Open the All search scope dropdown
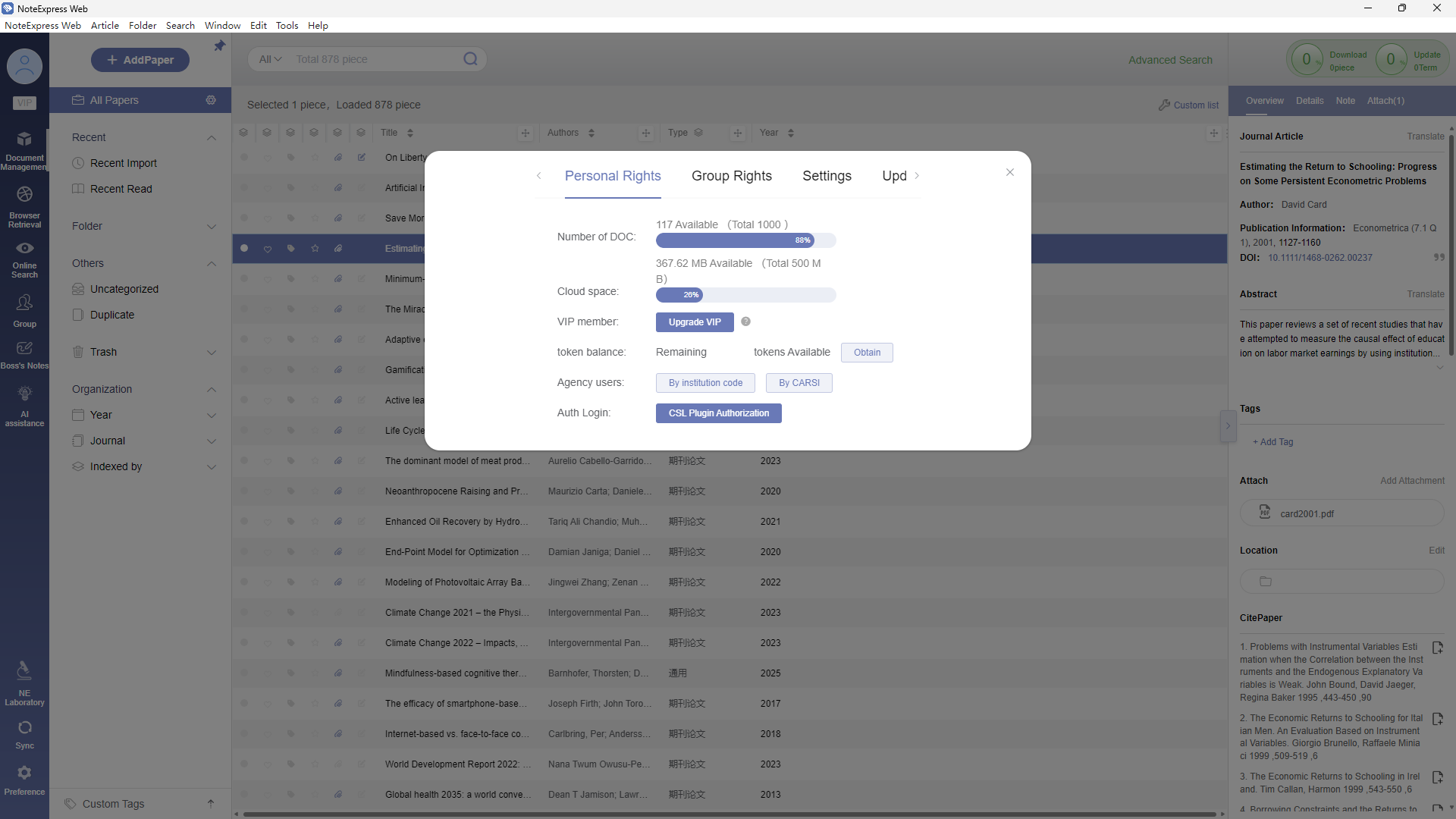Image resolution: width=1456 pixels, height=819 pixels. click(270, 59)
